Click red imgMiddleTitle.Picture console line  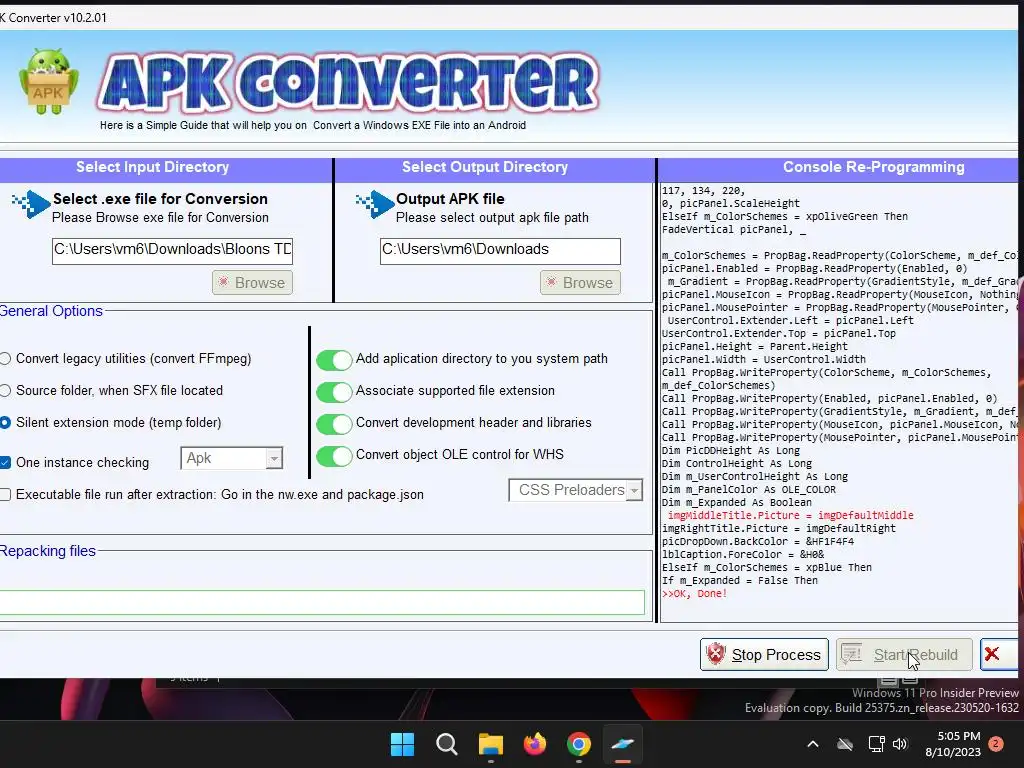(790, 515)
